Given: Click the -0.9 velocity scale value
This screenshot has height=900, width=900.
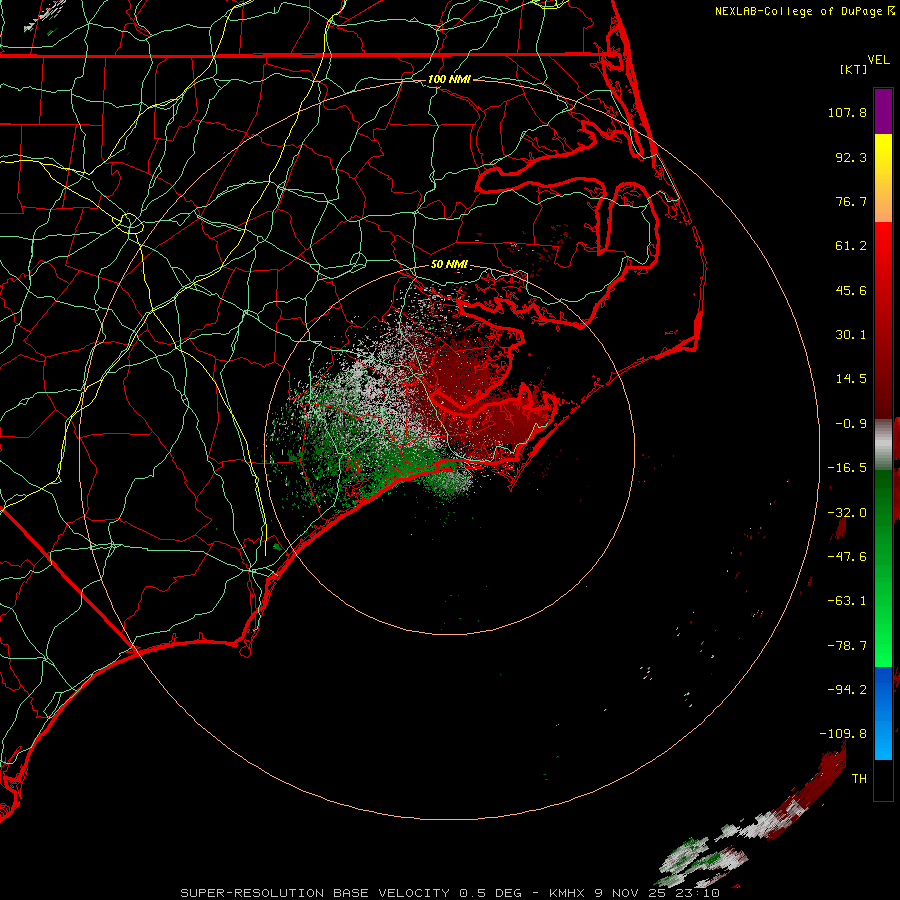Looking at the screenshot, I should 851,424.
